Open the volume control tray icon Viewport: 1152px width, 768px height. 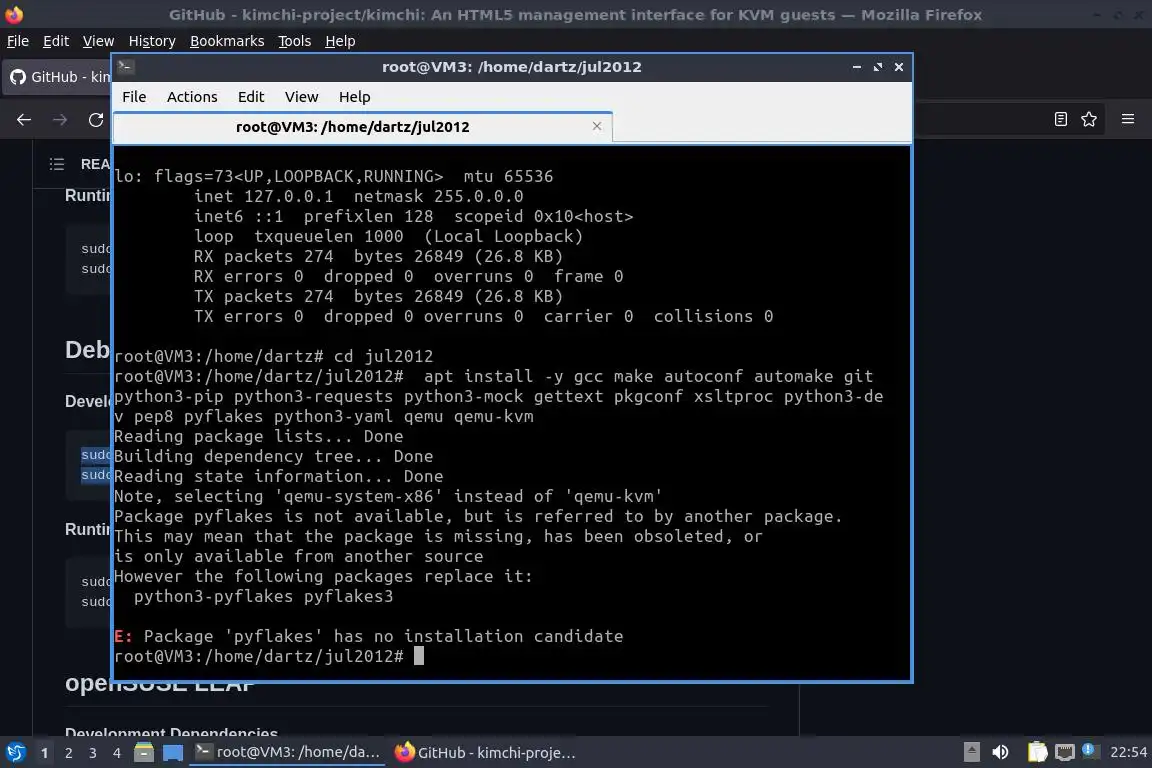pos(1000,752)
